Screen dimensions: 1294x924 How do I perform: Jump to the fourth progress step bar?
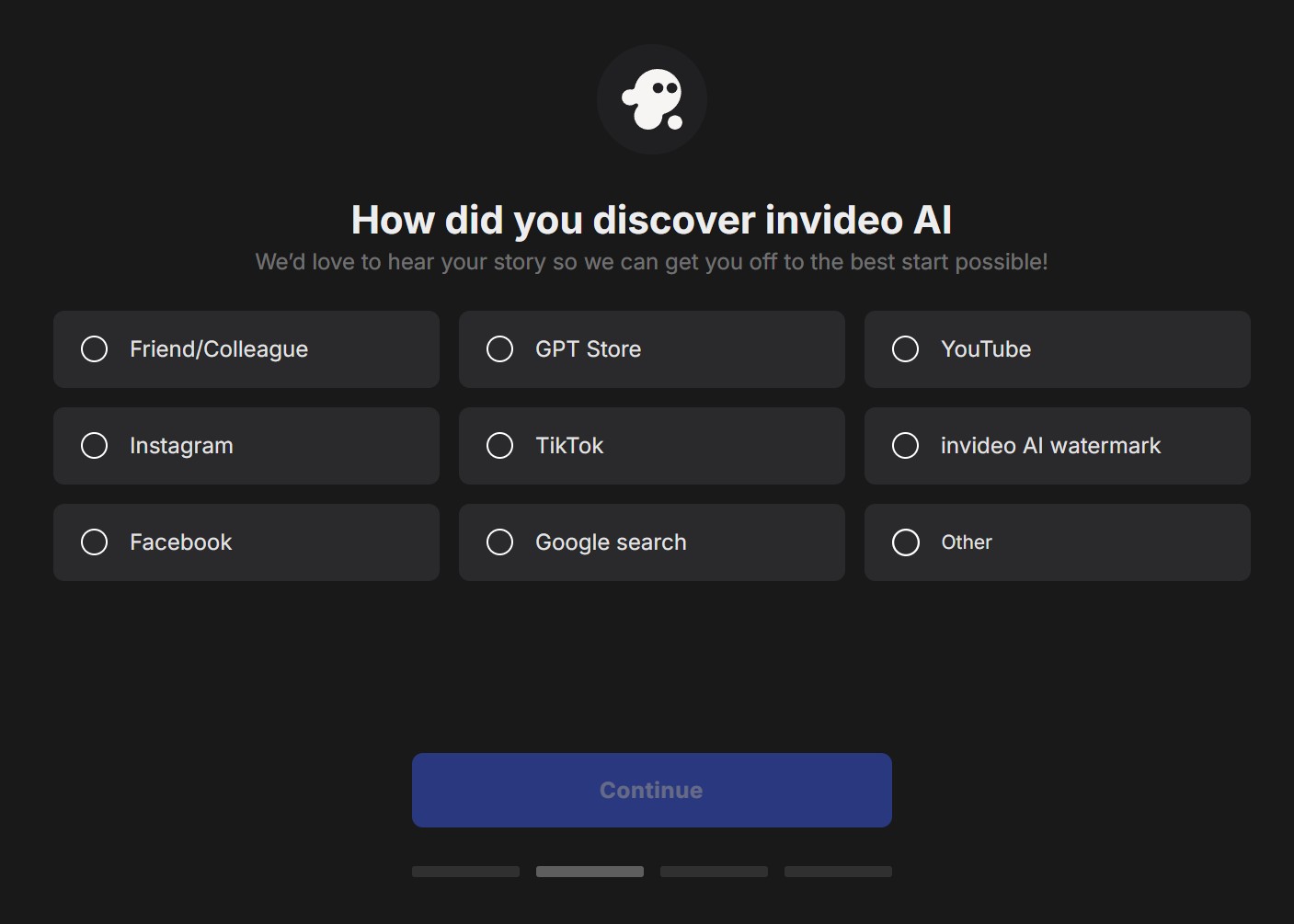point(838,872)
